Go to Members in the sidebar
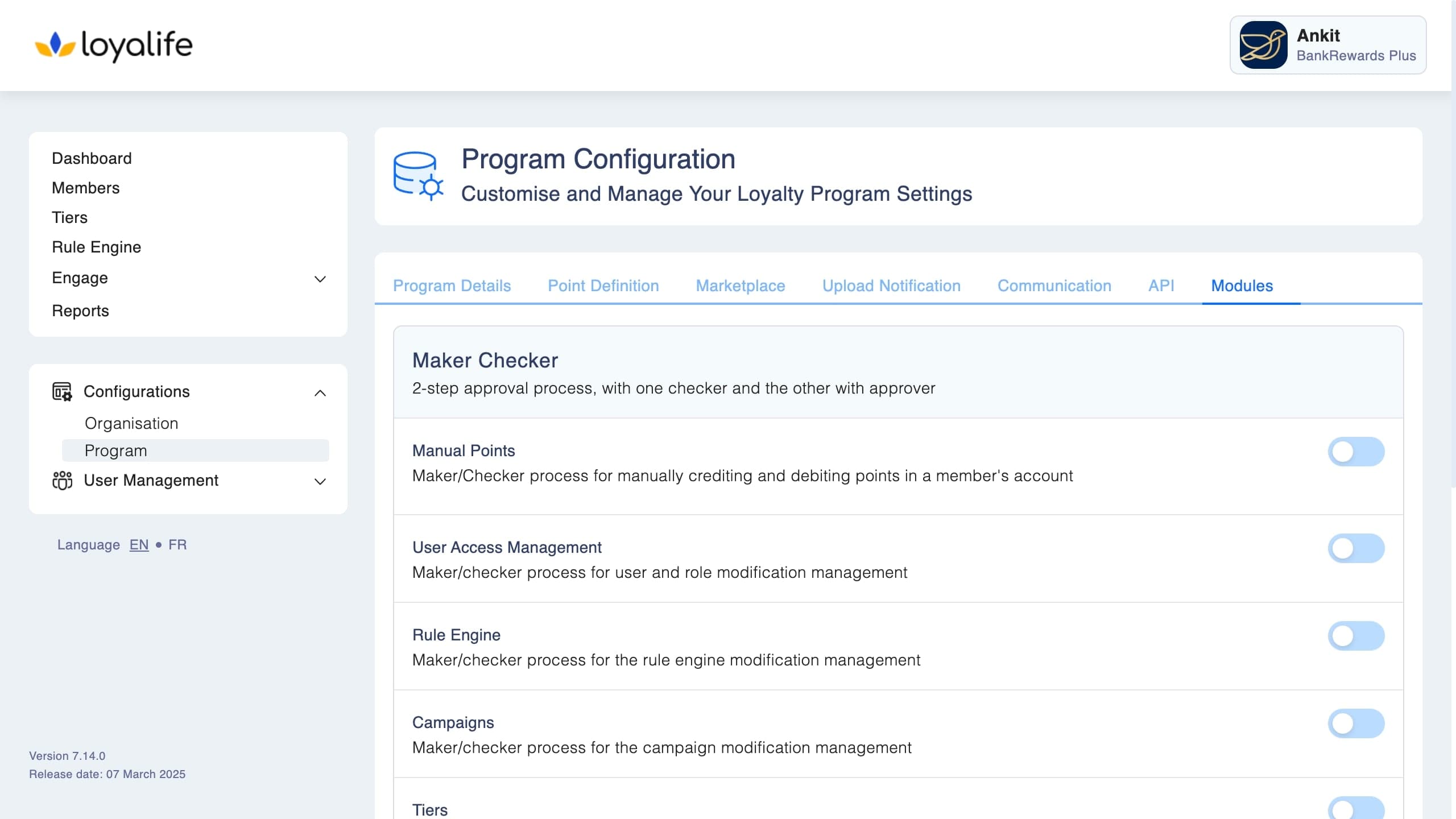 (86, 188)
